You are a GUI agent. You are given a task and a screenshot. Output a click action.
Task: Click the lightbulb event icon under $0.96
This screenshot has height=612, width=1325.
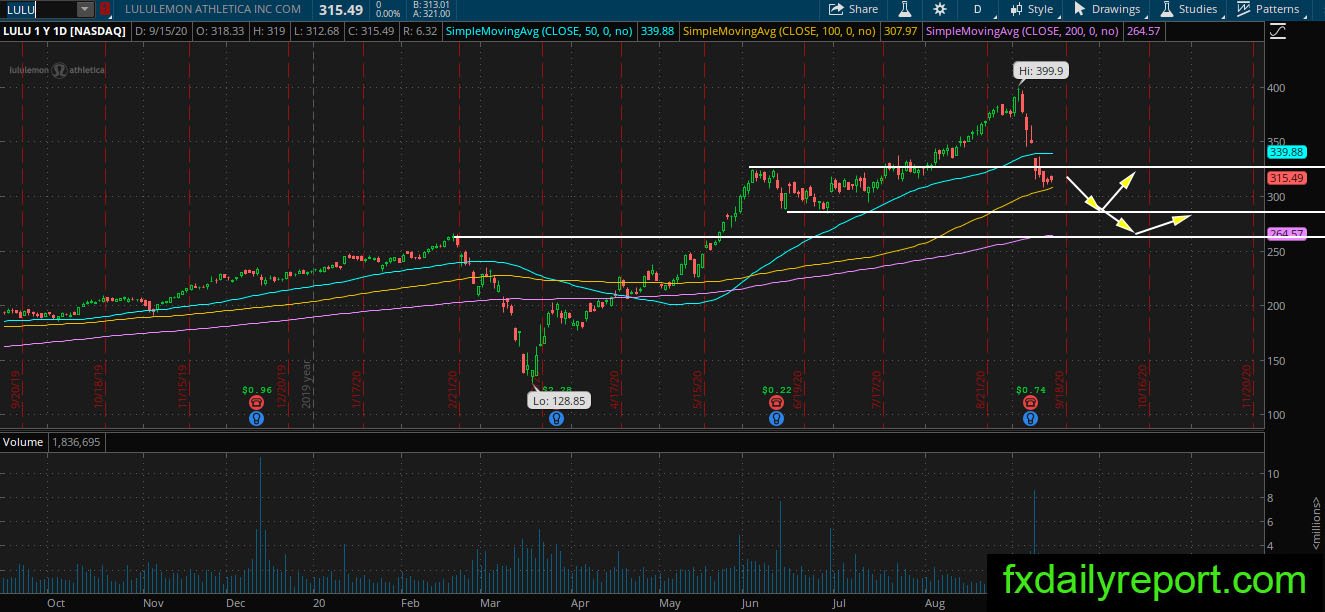click(257, 419)
